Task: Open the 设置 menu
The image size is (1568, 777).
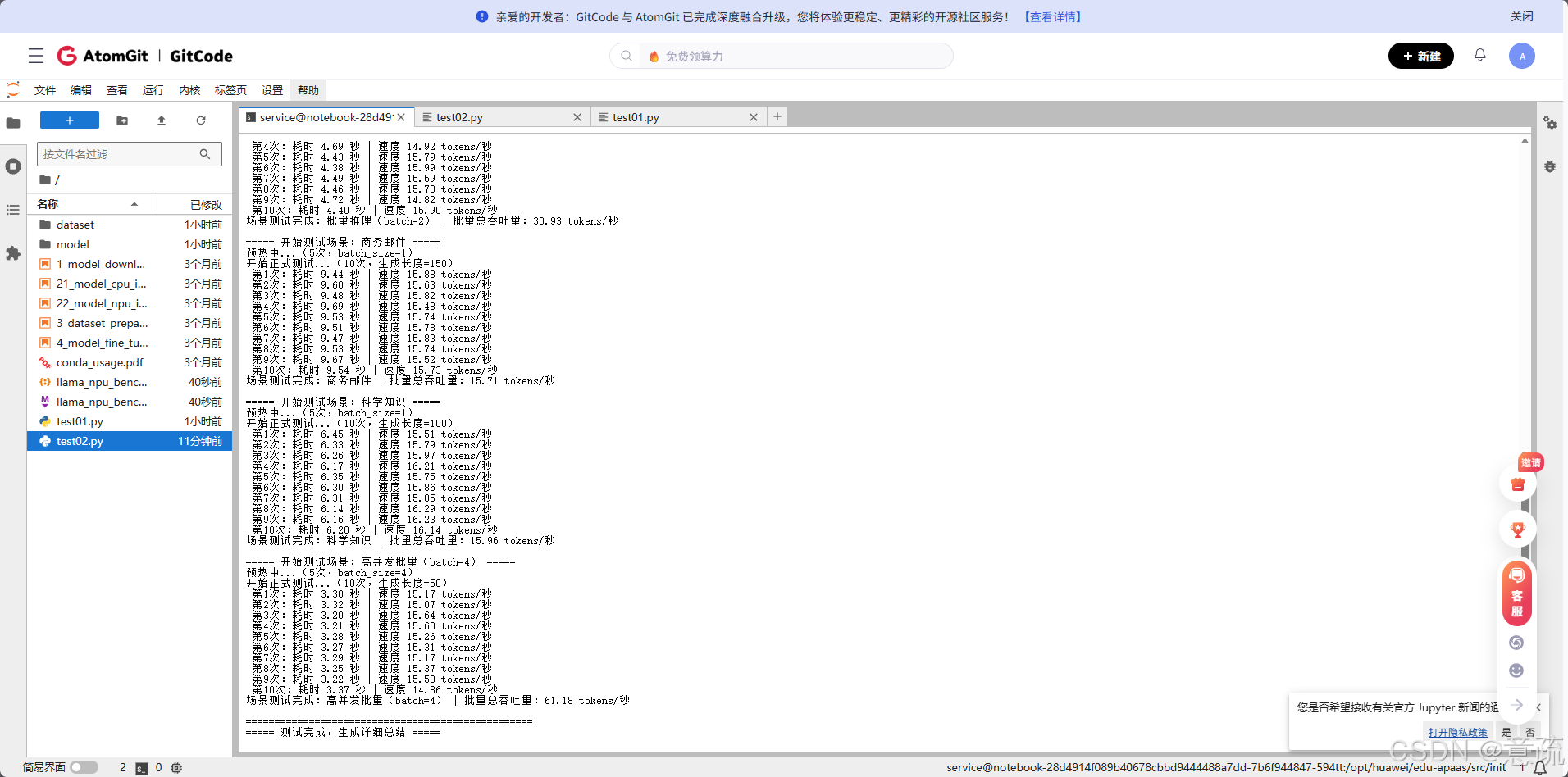Action: (x=272, y=90)
